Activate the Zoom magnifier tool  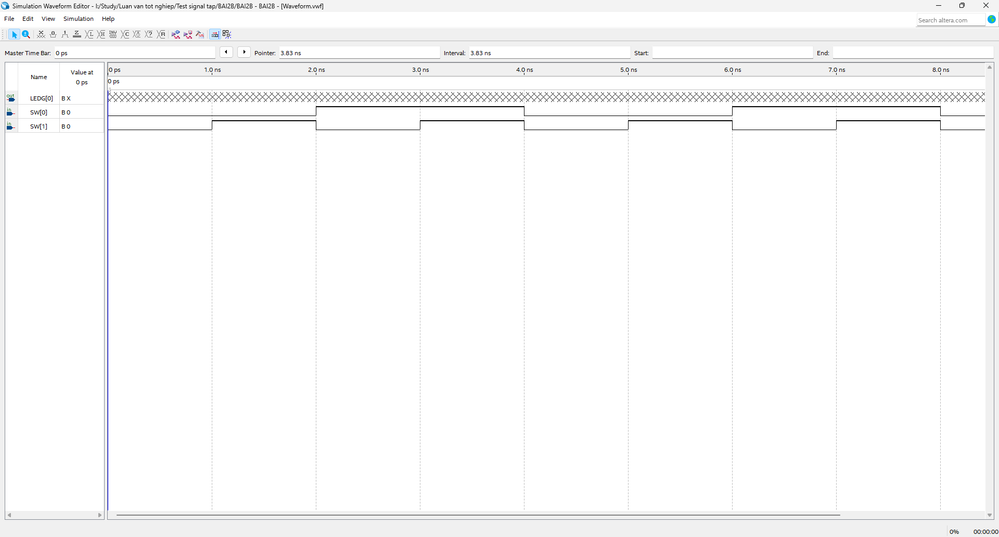click(26, 34)
